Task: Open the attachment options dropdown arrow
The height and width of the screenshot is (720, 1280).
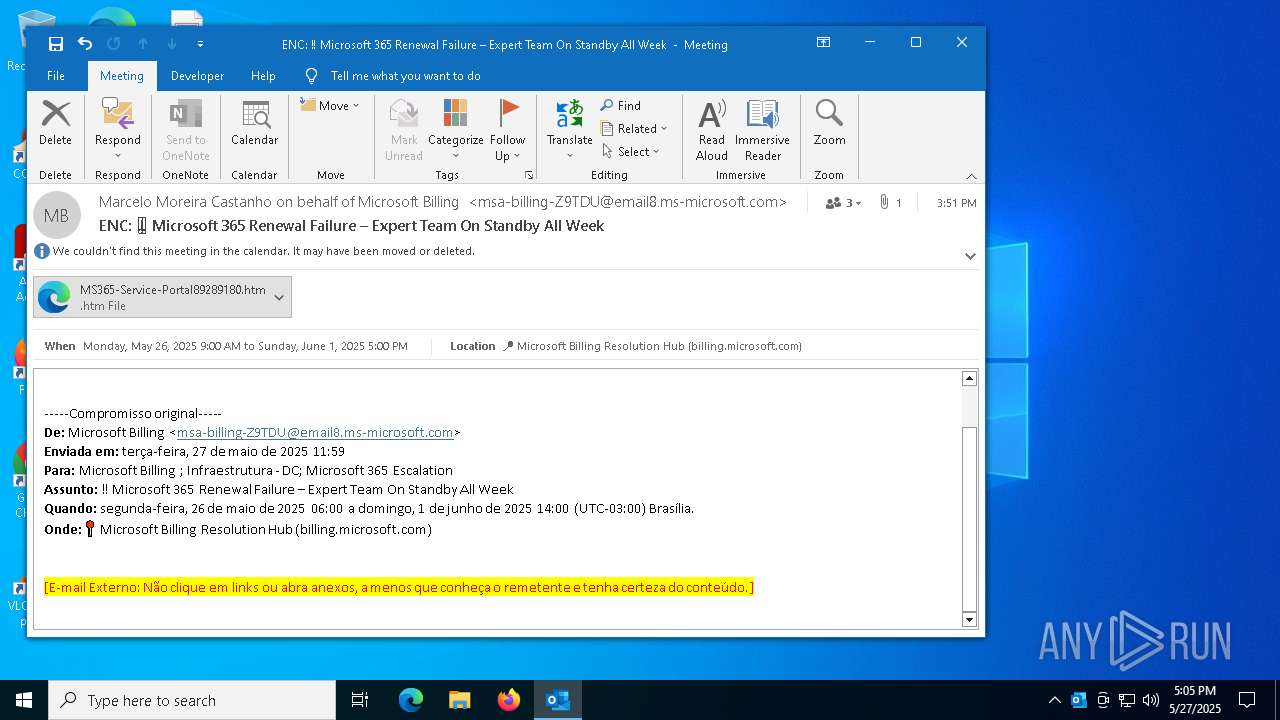Action: pyautogui.click(x=279, y=297)
